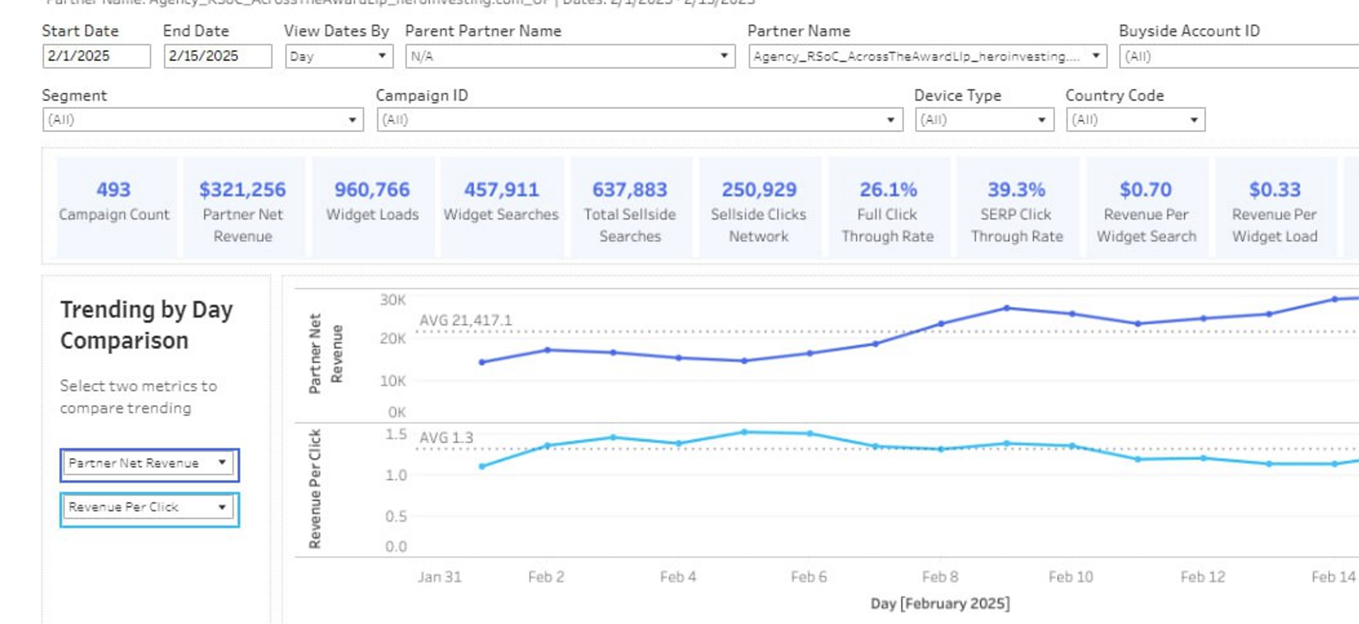Open the Campaign ID dropdown
Image resolution: width=1359 pixels, height=624 pixels.
[640, 120]
